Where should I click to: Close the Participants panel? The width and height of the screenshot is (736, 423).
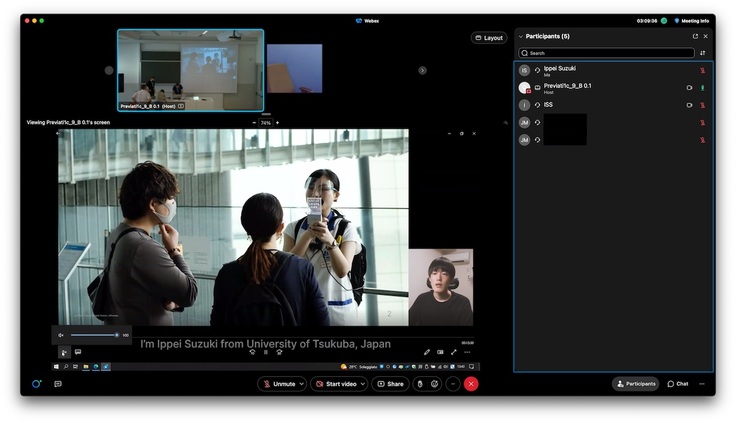705,36
